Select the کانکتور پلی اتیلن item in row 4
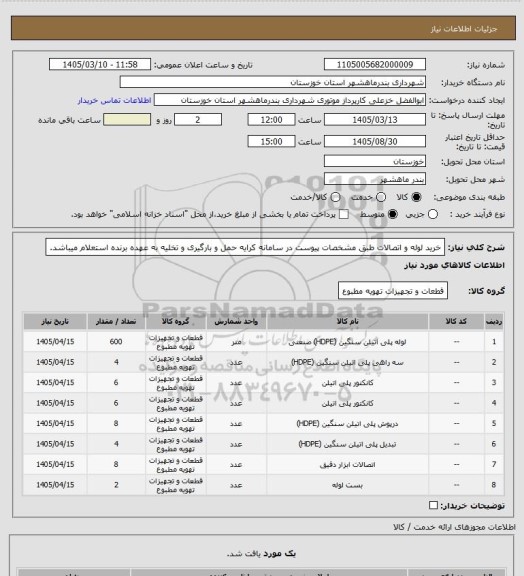Image resolution: width=524 pixels, height=576 pixels. 347,403
